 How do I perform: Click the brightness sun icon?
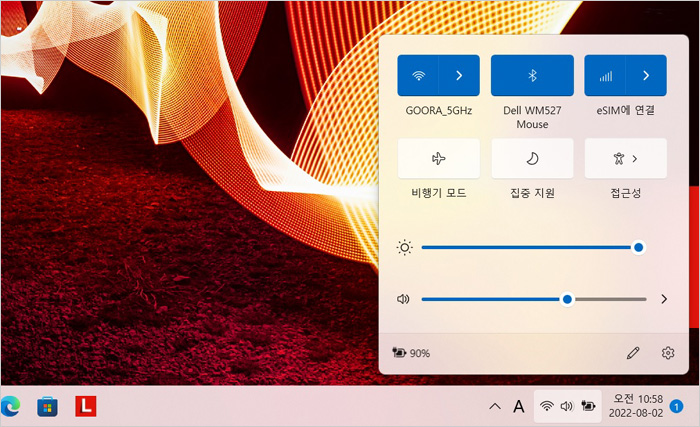pos(404,247)
